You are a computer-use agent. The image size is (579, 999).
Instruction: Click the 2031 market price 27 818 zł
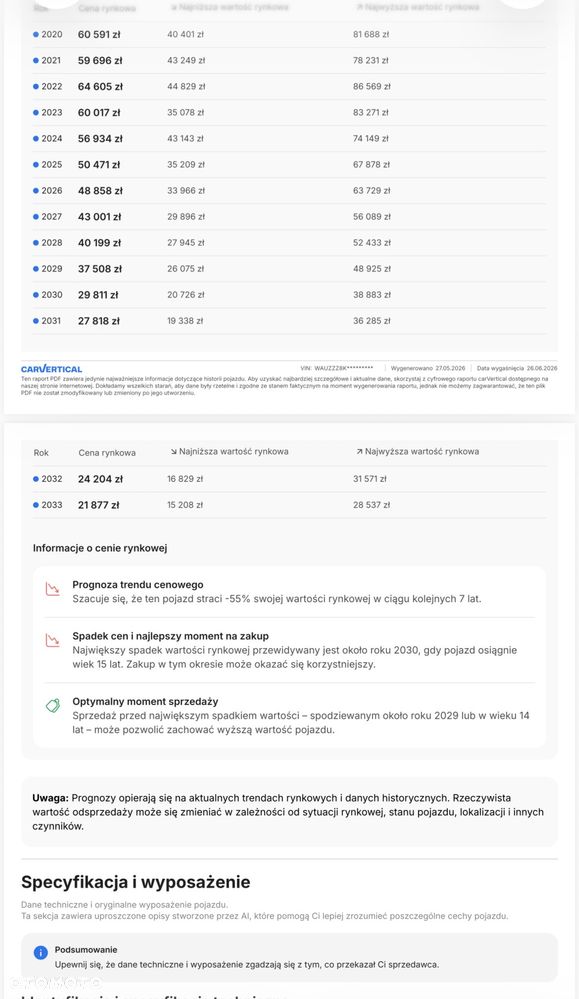coord(99,321)
